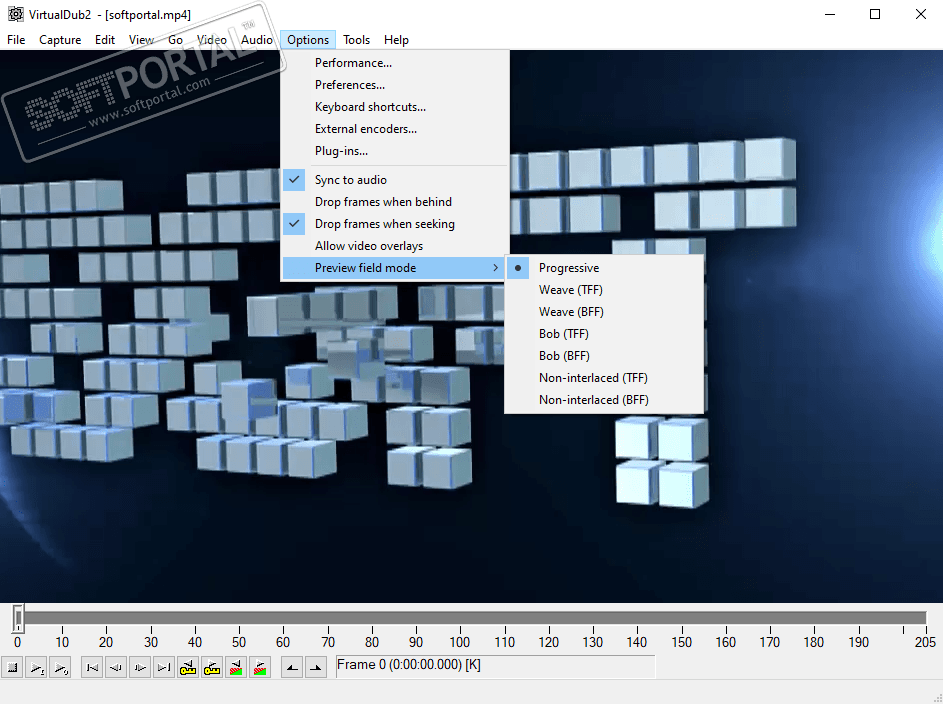This screenshot has width=943, height=704.
Task: Choose Non-interlaced (TFF) mode
Action: click(604, 378)
